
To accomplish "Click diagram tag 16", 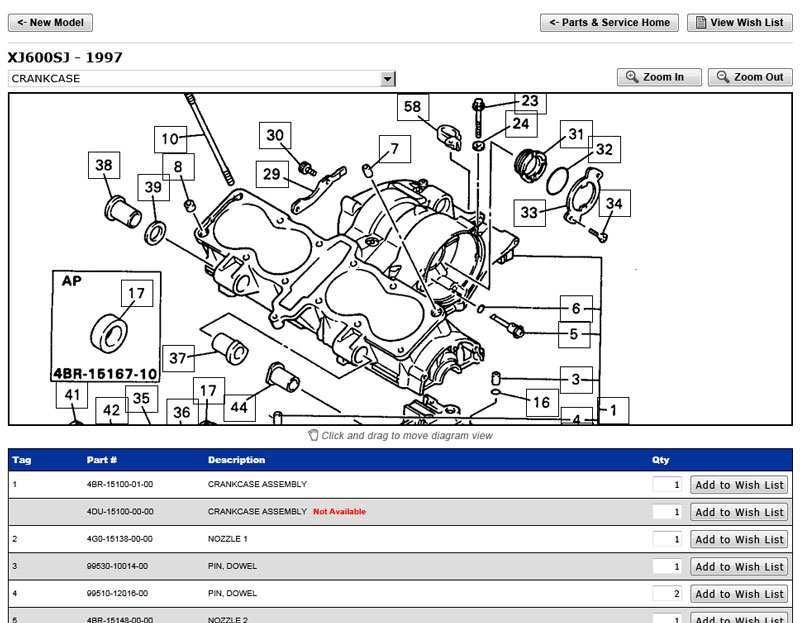I will [542, 403].
